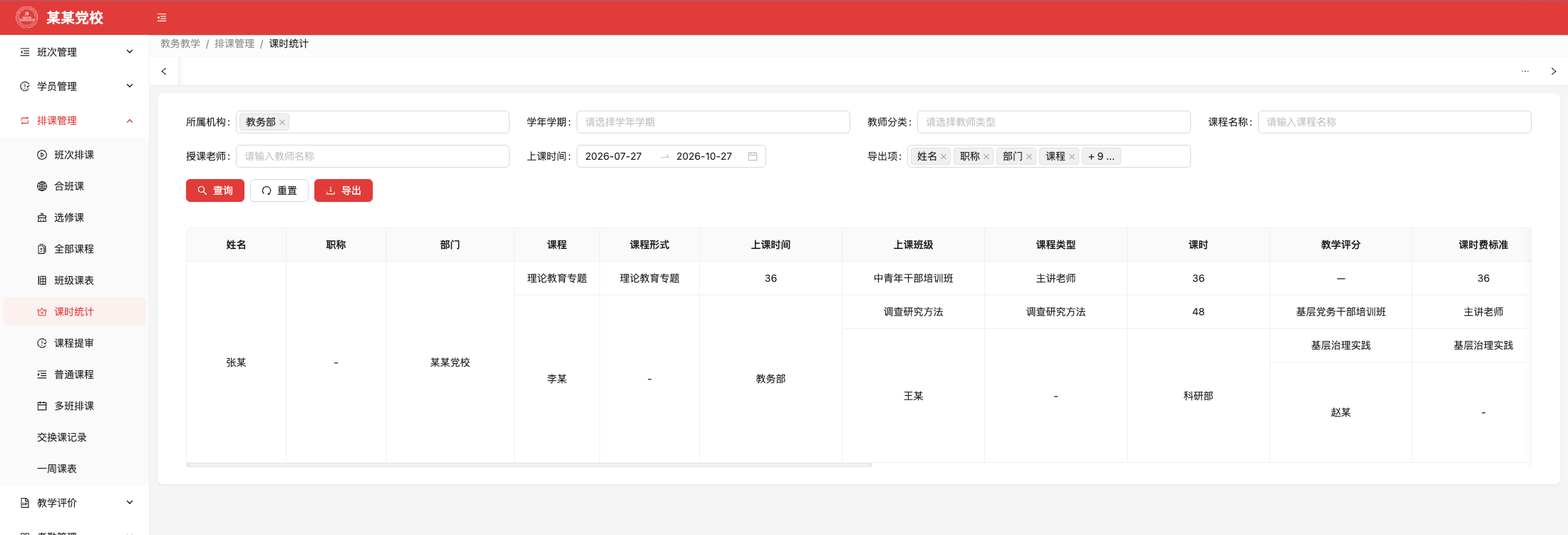Open 合班课 in the sidebar
The height and width of the screenshot is (535, 1568).
tap(74, 186)
